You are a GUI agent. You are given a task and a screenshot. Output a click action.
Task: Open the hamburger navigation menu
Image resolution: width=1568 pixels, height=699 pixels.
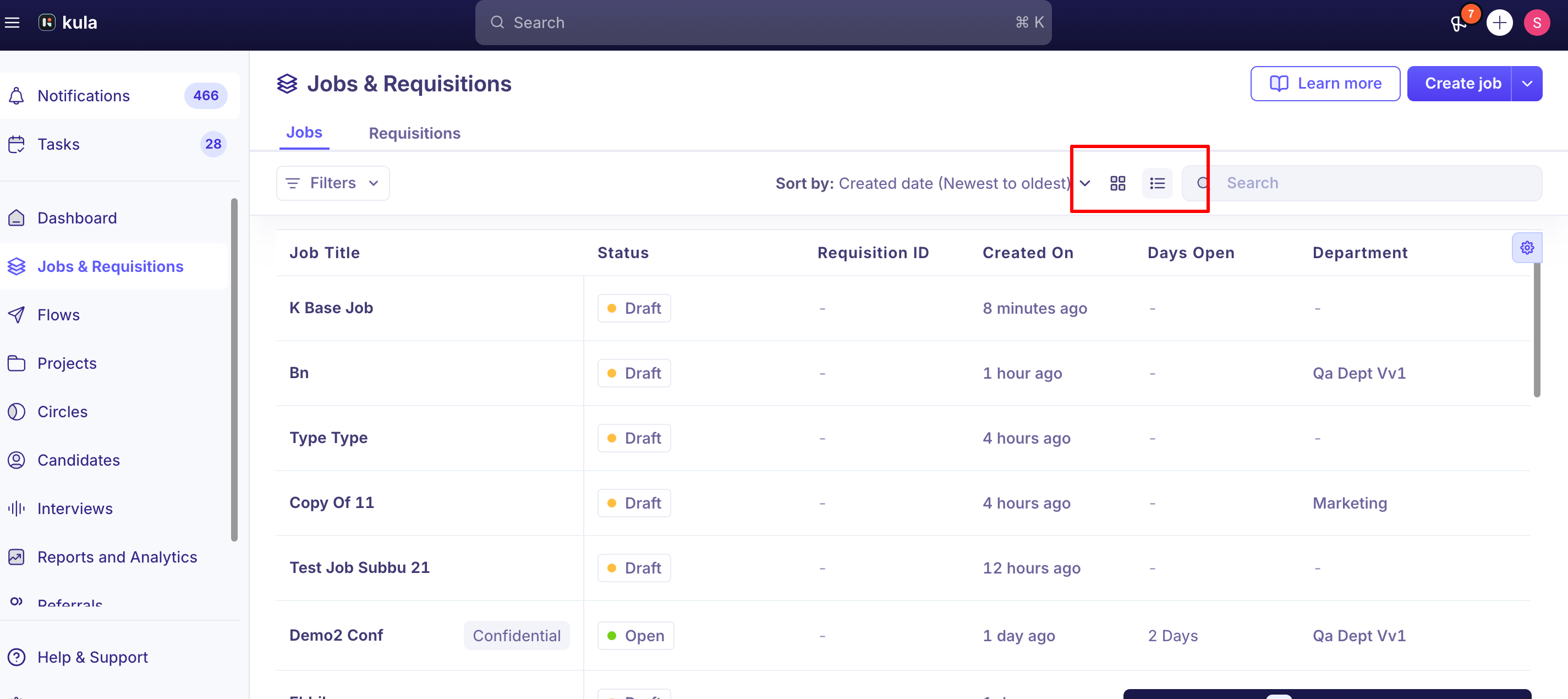pos(12,23)
